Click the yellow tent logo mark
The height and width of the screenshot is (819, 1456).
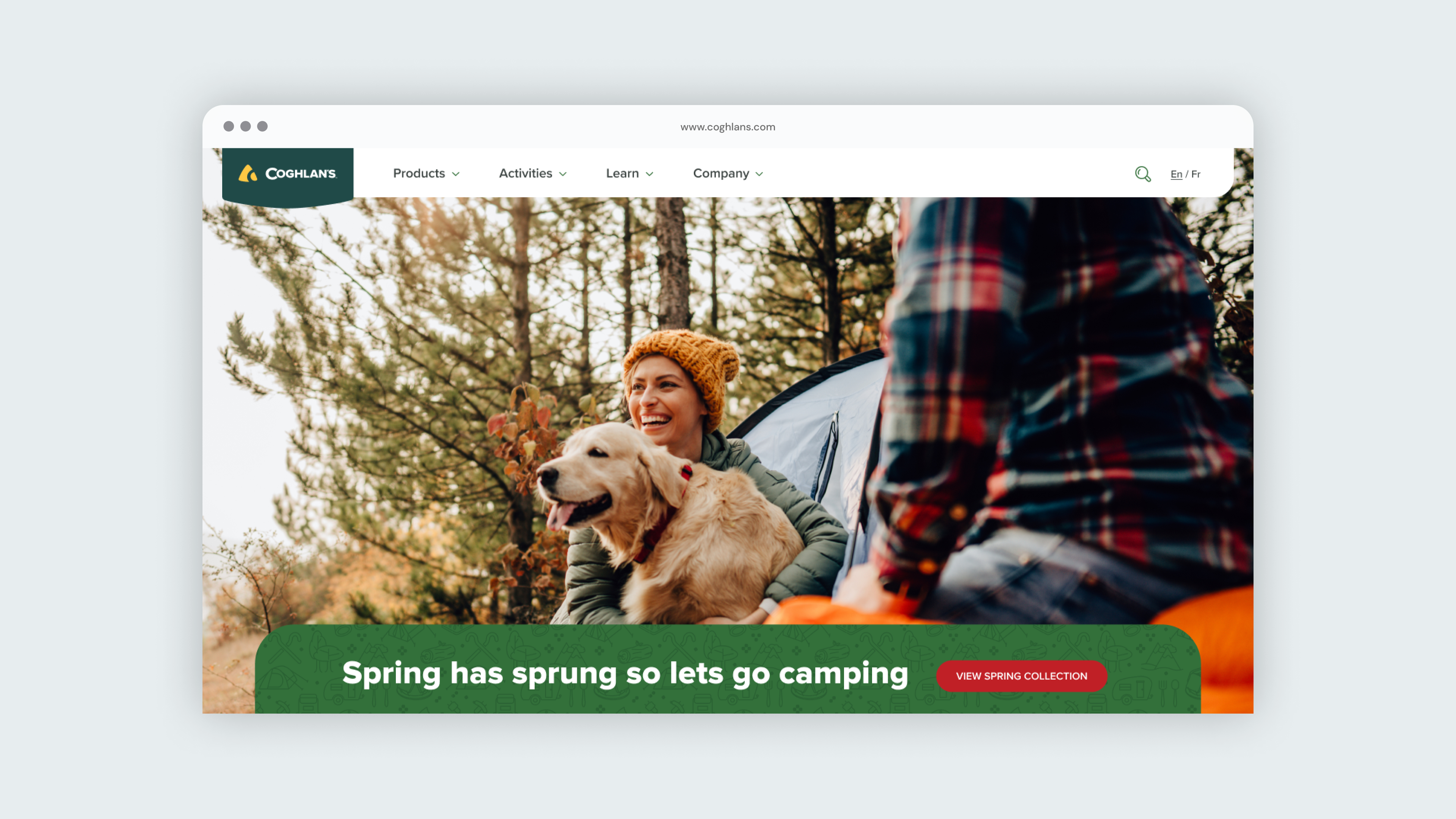point(248,173)
